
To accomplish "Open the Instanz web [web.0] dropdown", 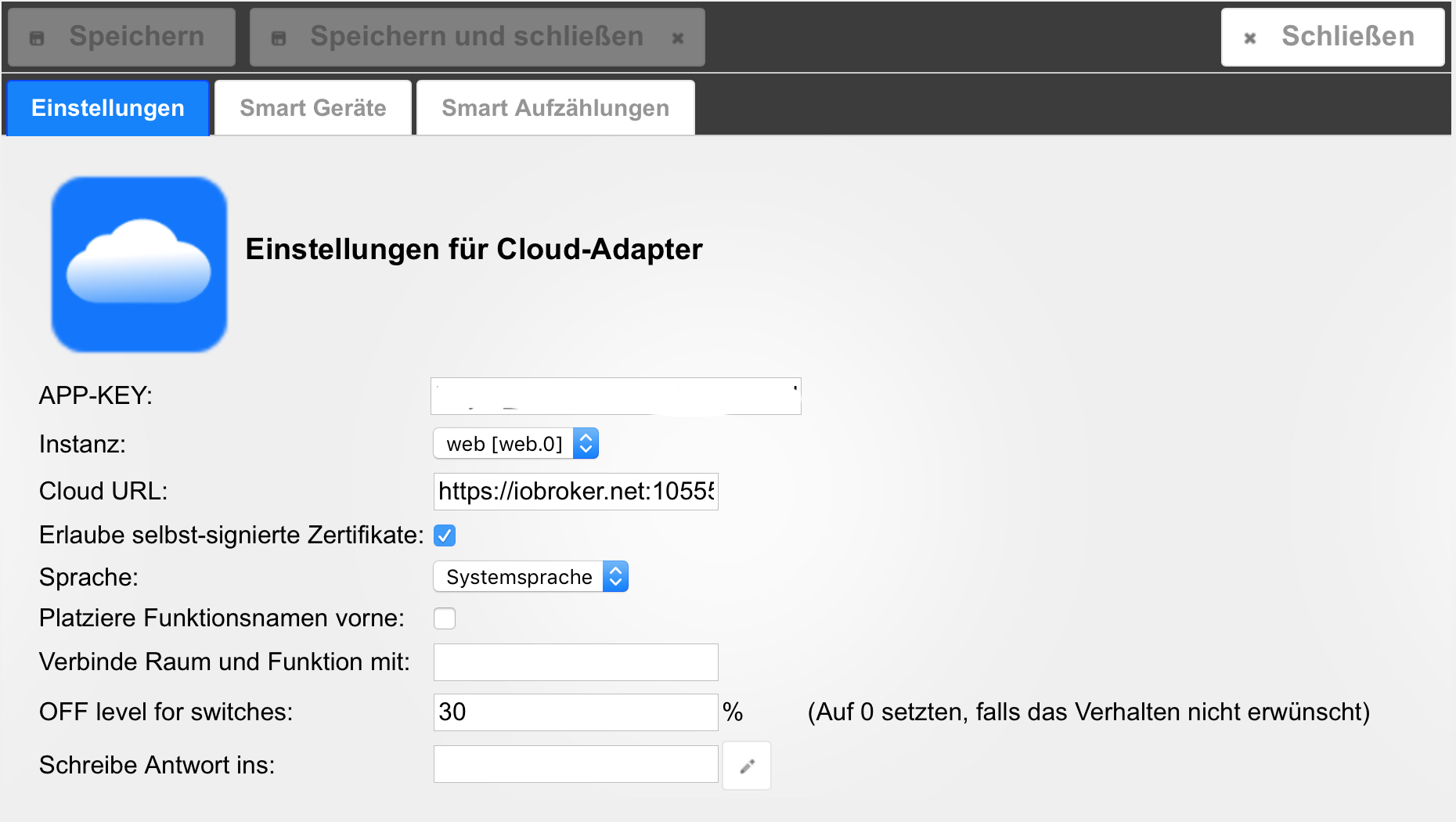I will 516,444.
